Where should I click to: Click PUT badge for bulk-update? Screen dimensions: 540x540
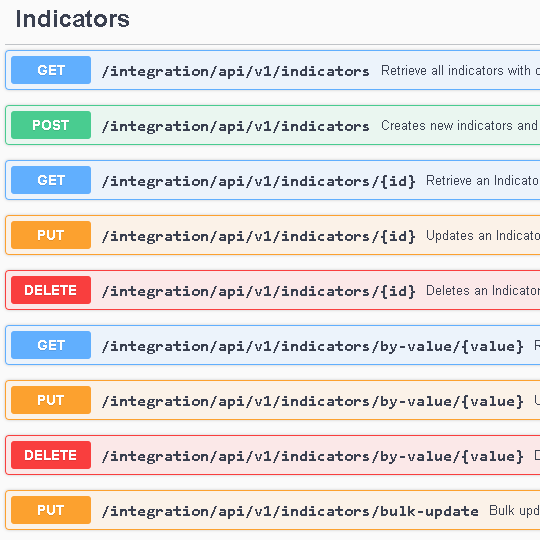(51, 510)
